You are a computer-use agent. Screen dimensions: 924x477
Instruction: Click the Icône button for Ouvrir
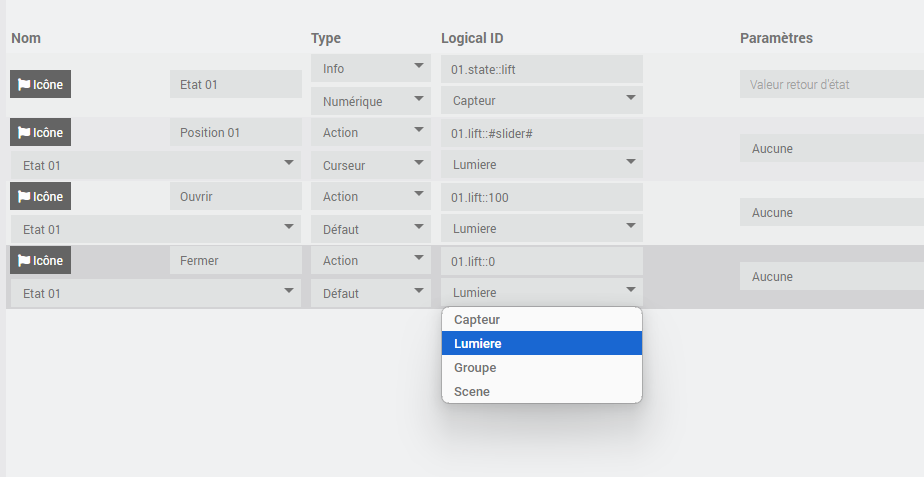click(41, 197)
